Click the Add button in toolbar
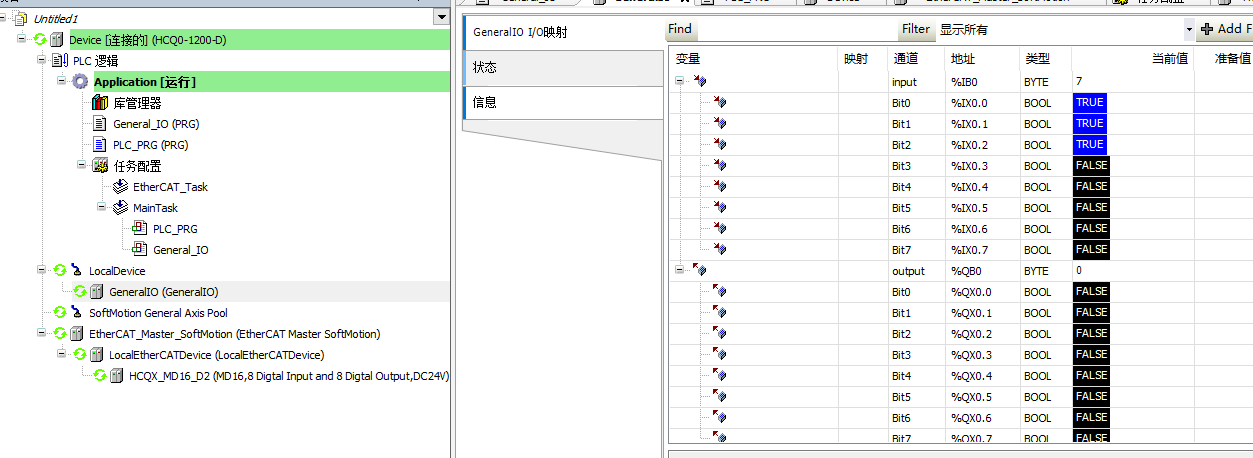This screenshot has height=458, width=1253. (x=1225, y=30)
